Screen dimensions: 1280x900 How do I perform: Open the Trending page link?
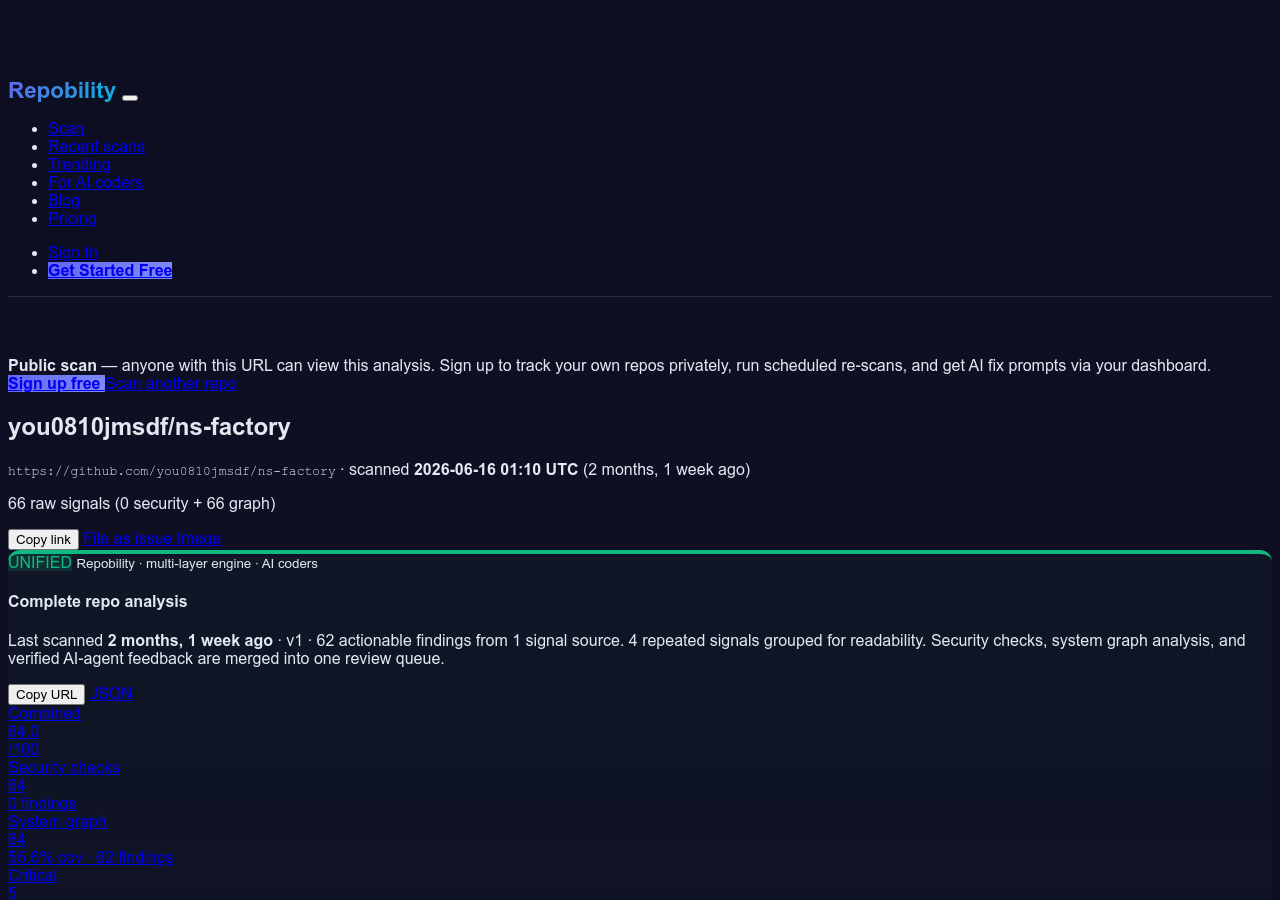pos(79,164)
